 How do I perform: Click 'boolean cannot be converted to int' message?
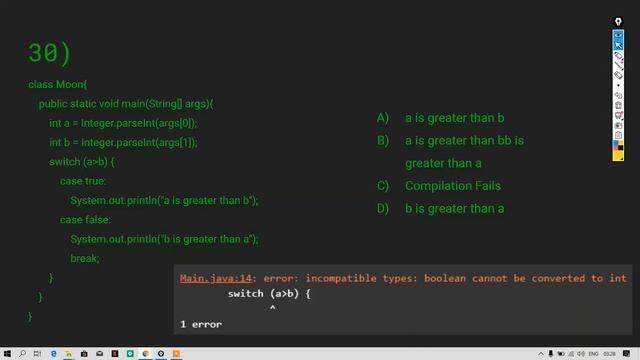[x=525, y=278]
